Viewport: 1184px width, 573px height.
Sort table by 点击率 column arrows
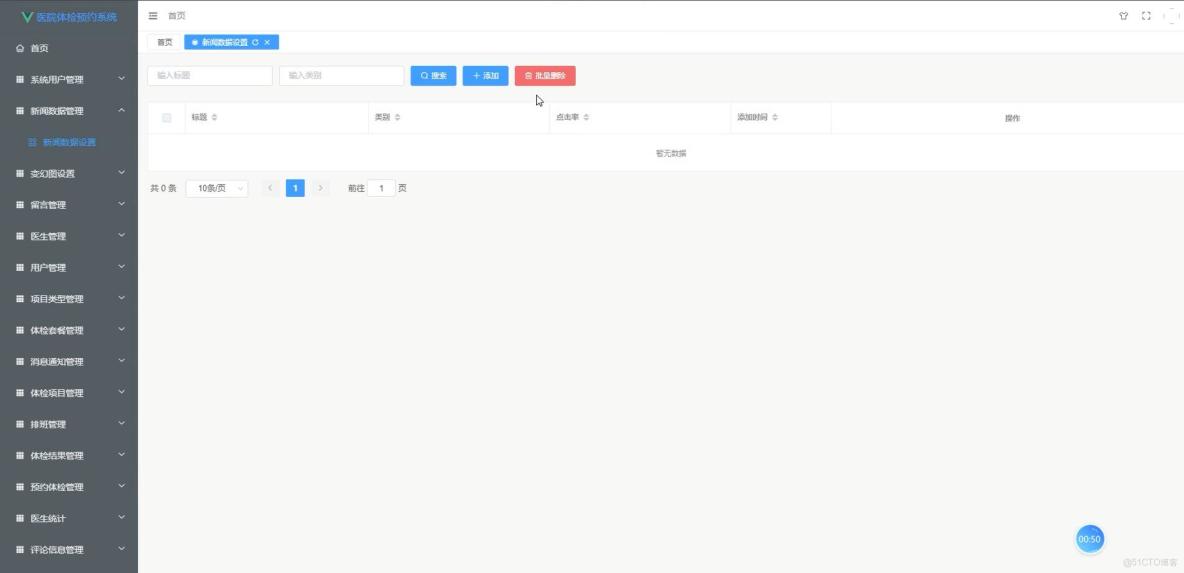coord(586,118)
